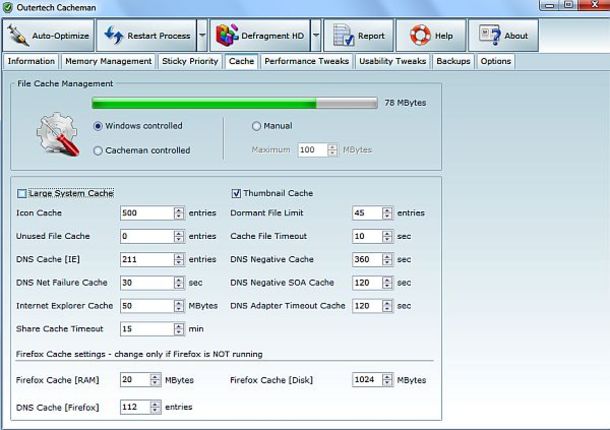Adjust Firefox Cache [Disk] spinner
This screenshot has height=430, width=610.
point(387,379)
